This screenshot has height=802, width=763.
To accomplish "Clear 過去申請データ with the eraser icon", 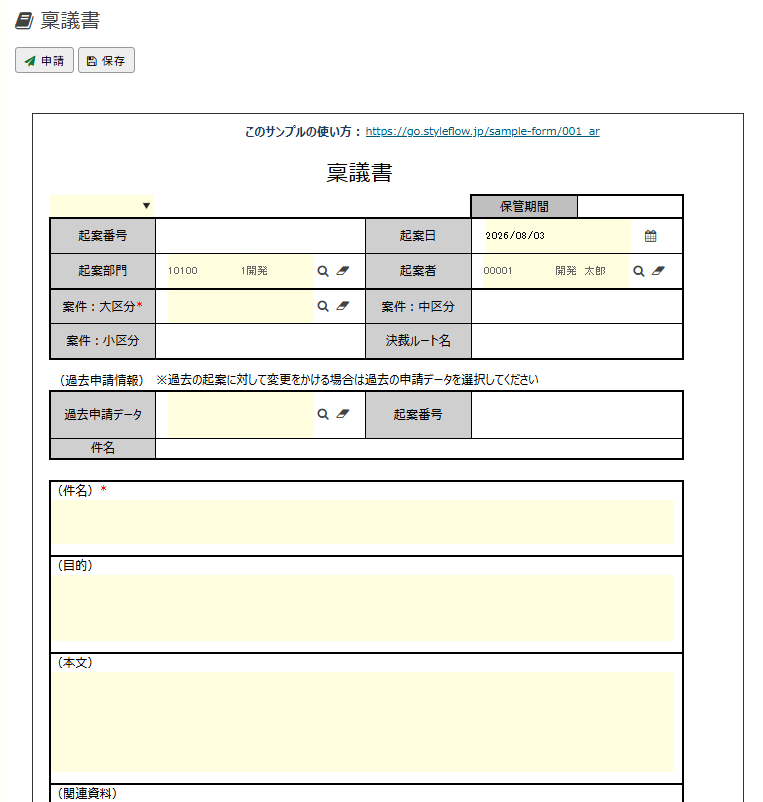I will (343, 414).
